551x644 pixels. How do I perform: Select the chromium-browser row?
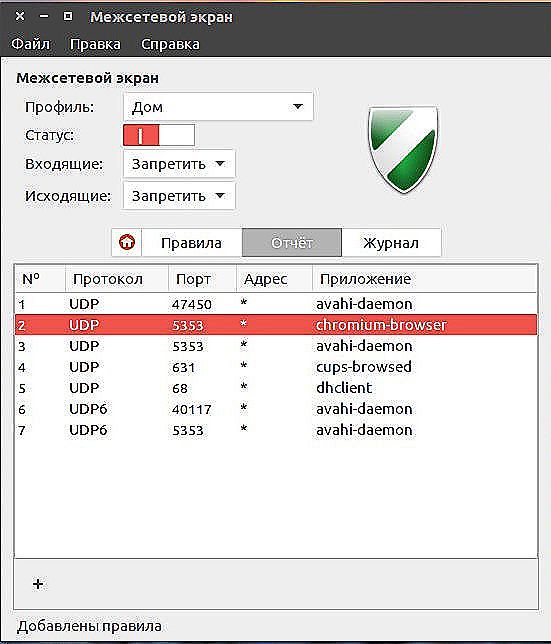pyautogui.click(x=276, y=325)
